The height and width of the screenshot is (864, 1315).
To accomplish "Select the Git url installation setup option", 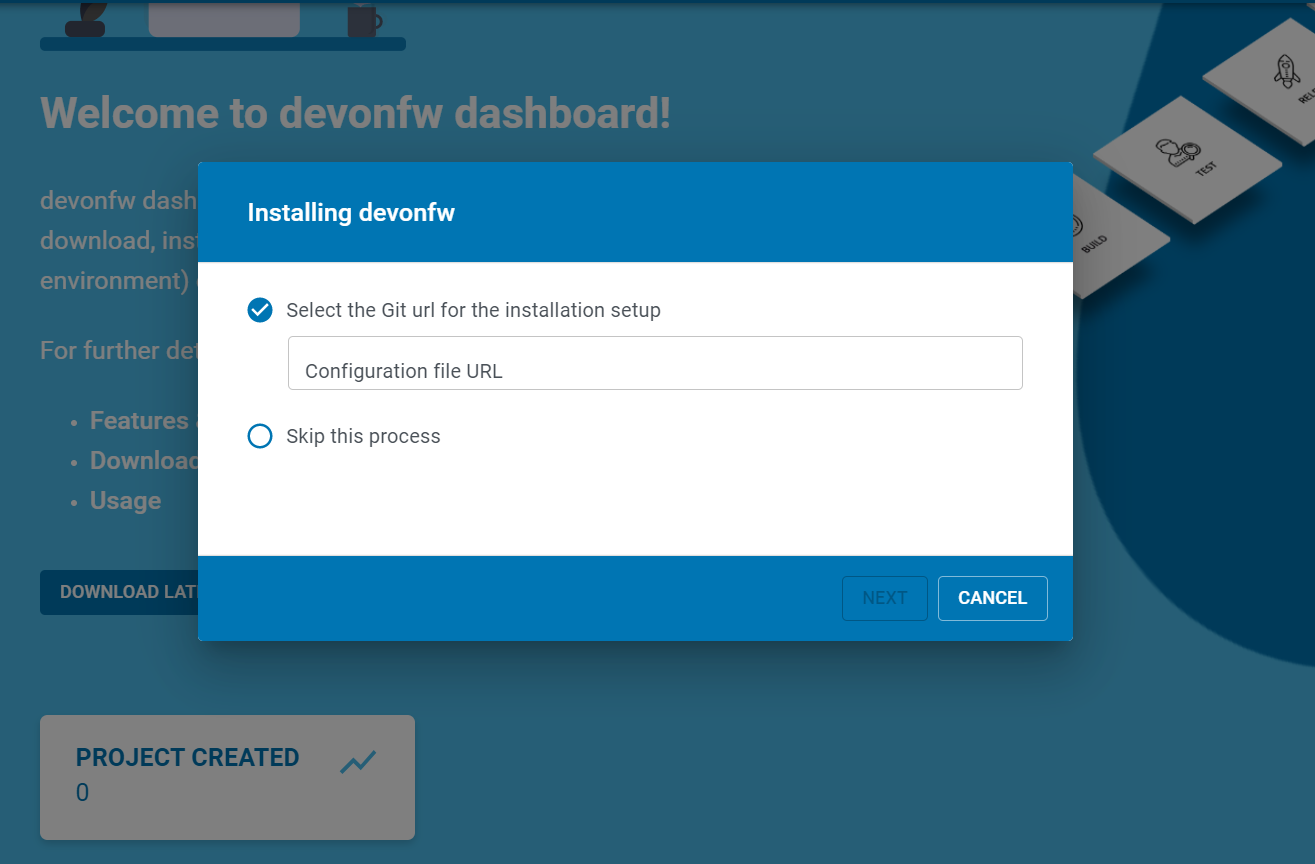I will tap(260, 310).
